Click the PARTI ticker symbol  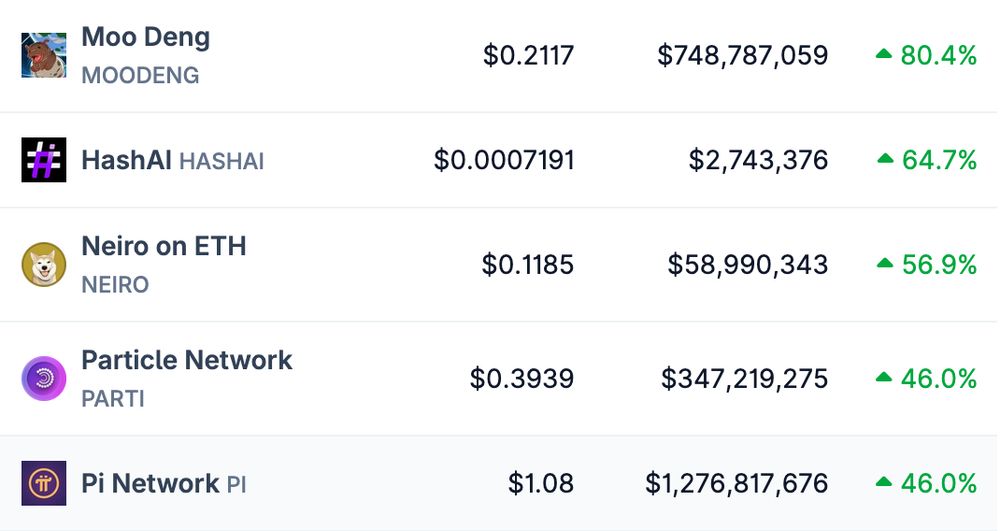(x=113, y=399)
